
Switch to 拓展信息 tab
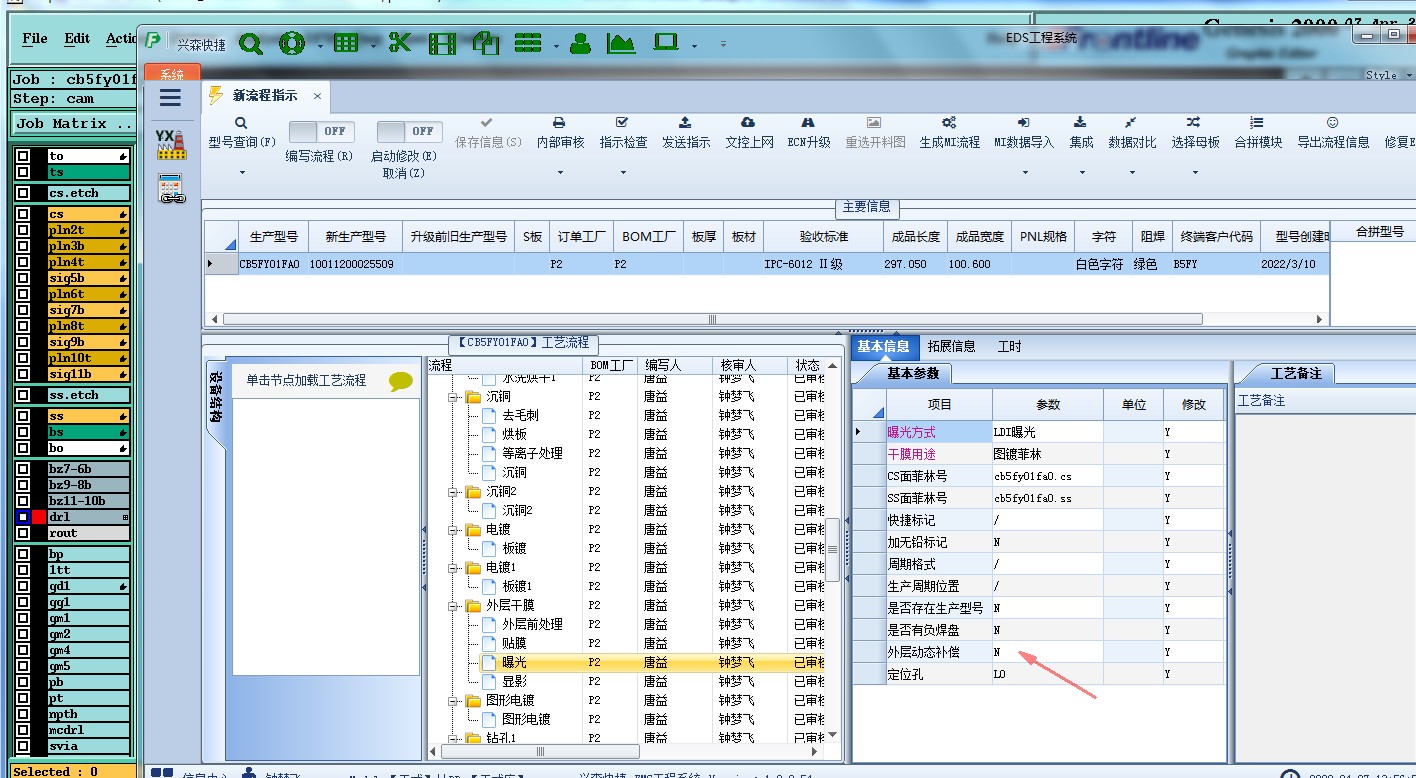click(x=951, y=347)
